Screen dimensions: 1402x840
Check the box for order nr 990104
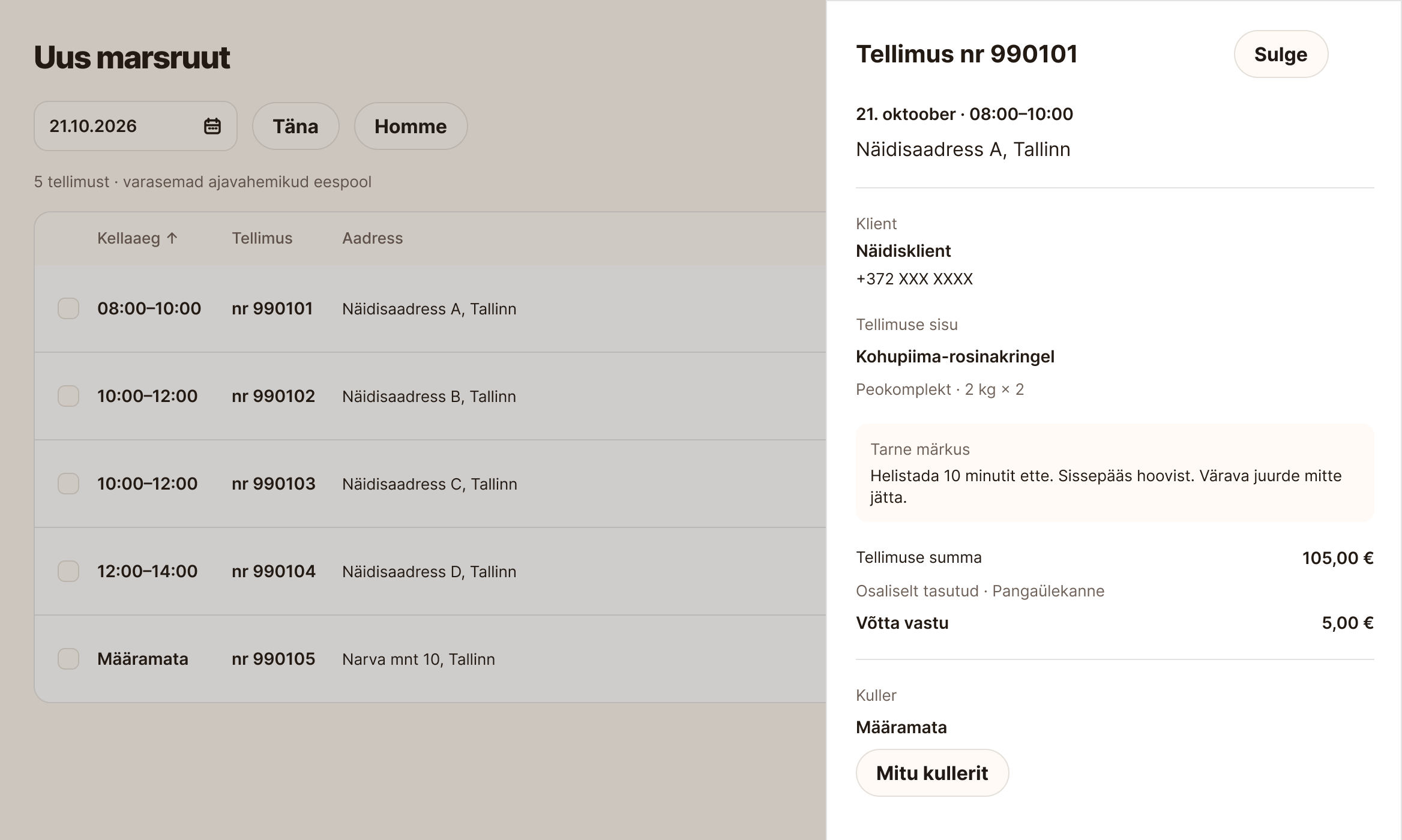point(68,571)
